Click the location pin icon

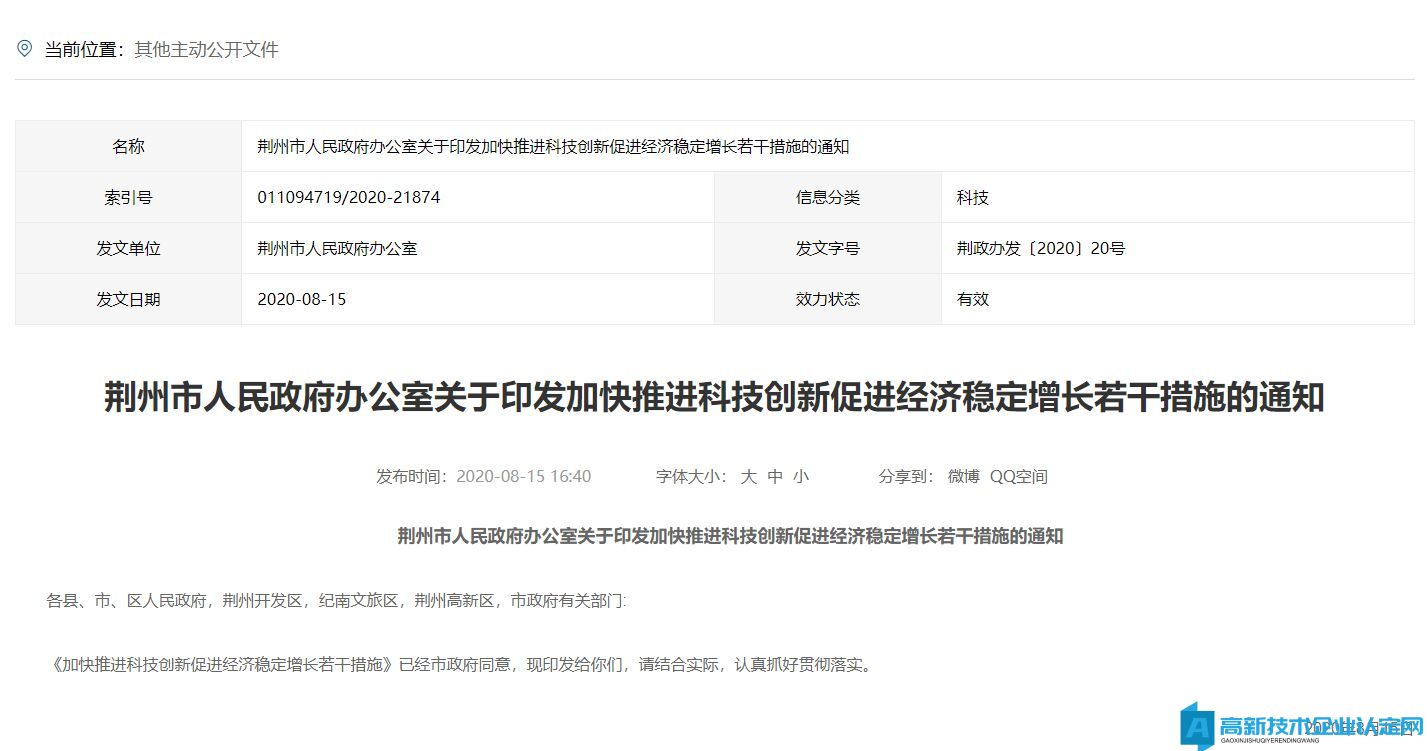24,48
